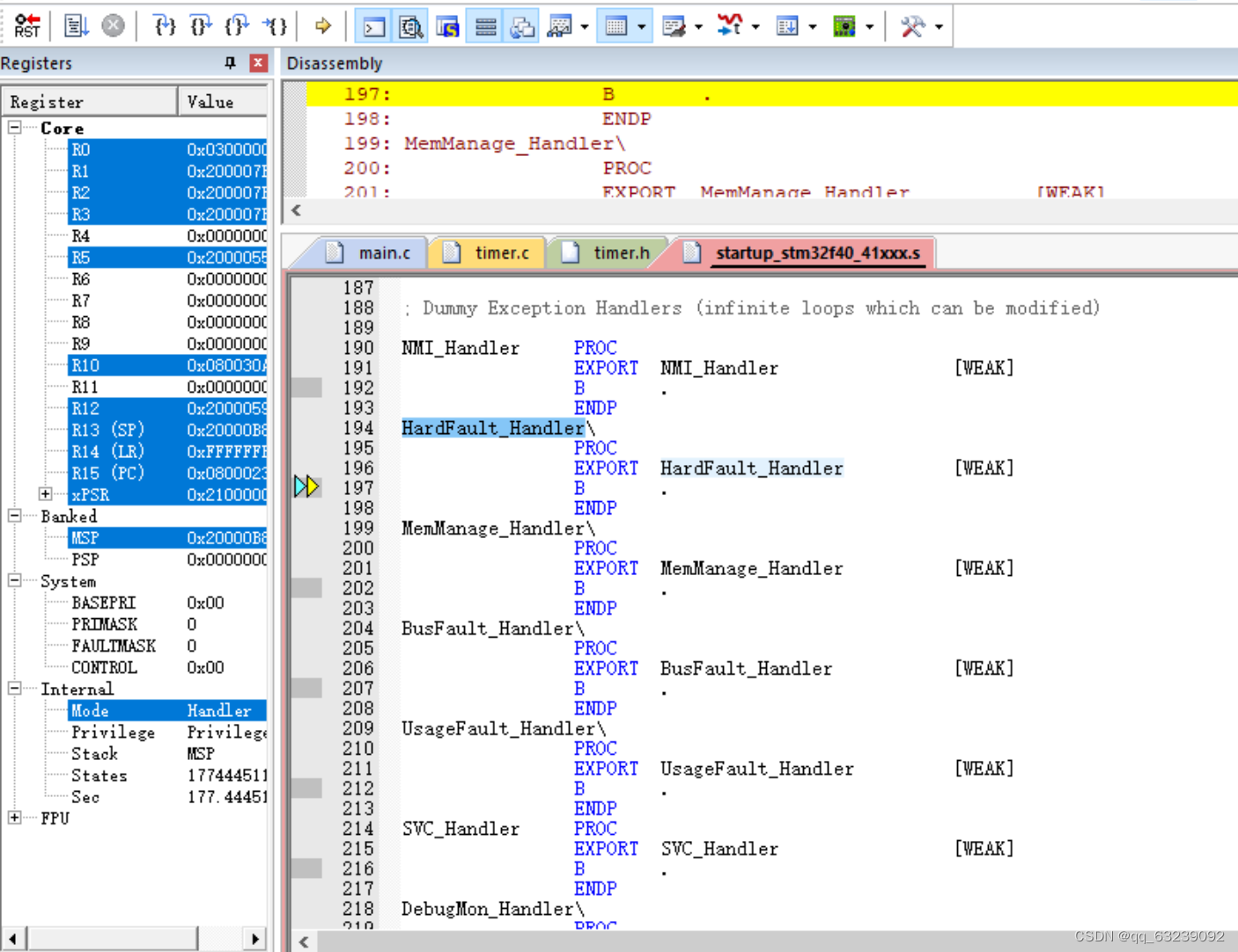Viewport: 1238px width, 952px height.
Task: Click the Debug Toolbox hammer icon
Action: pyautogui.click(x=911, y=26)
